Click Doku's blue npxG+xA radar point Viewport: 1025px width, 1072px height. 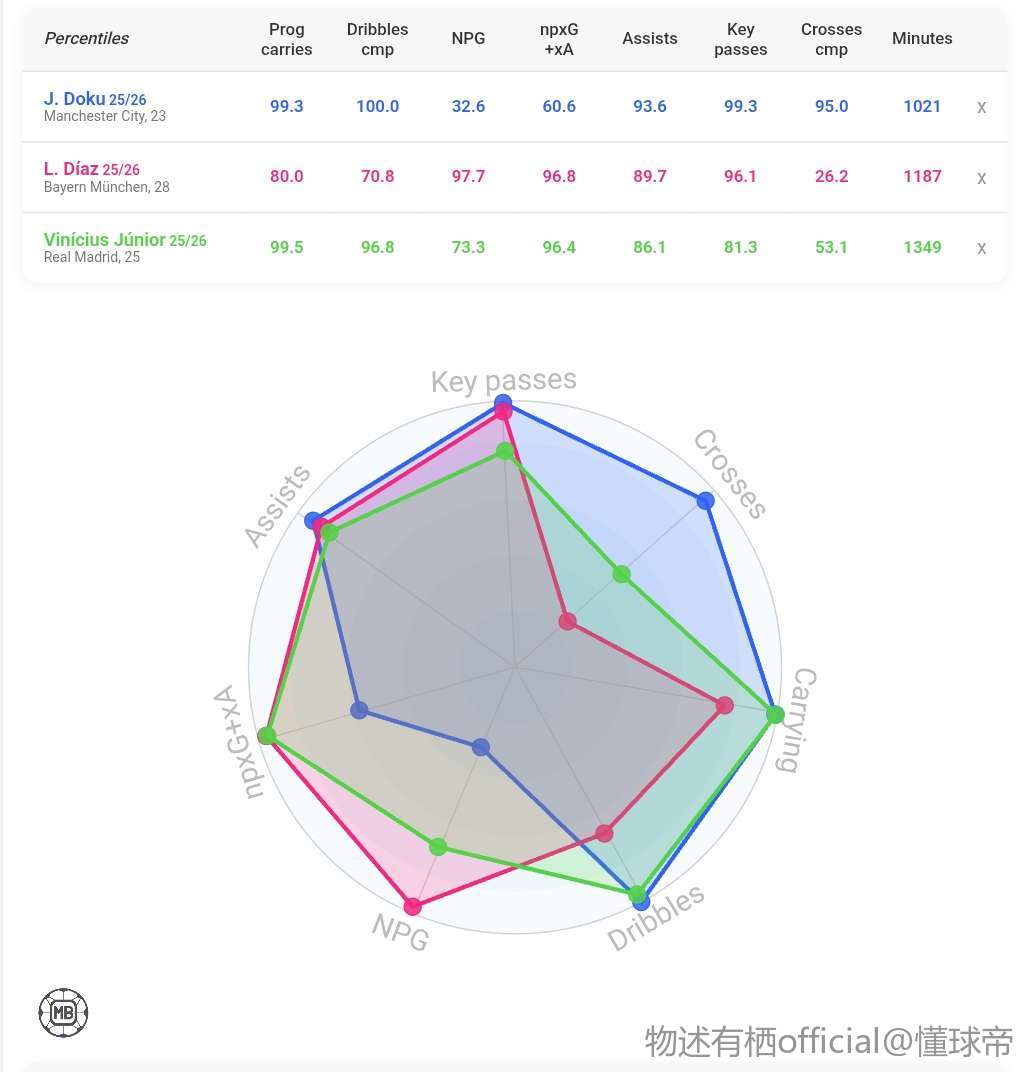coord(360,710)
